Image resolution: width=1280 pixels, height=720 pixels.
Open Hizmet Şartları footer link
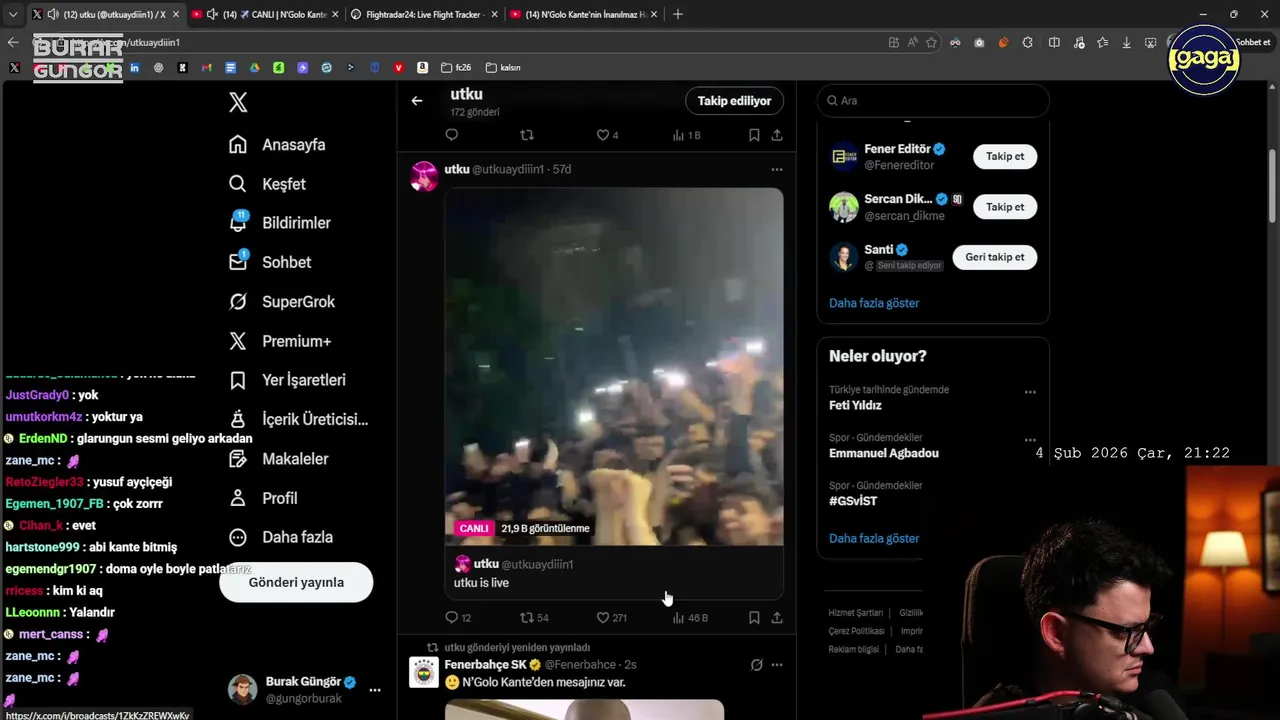pyautogui.click(x=856, y=613)
